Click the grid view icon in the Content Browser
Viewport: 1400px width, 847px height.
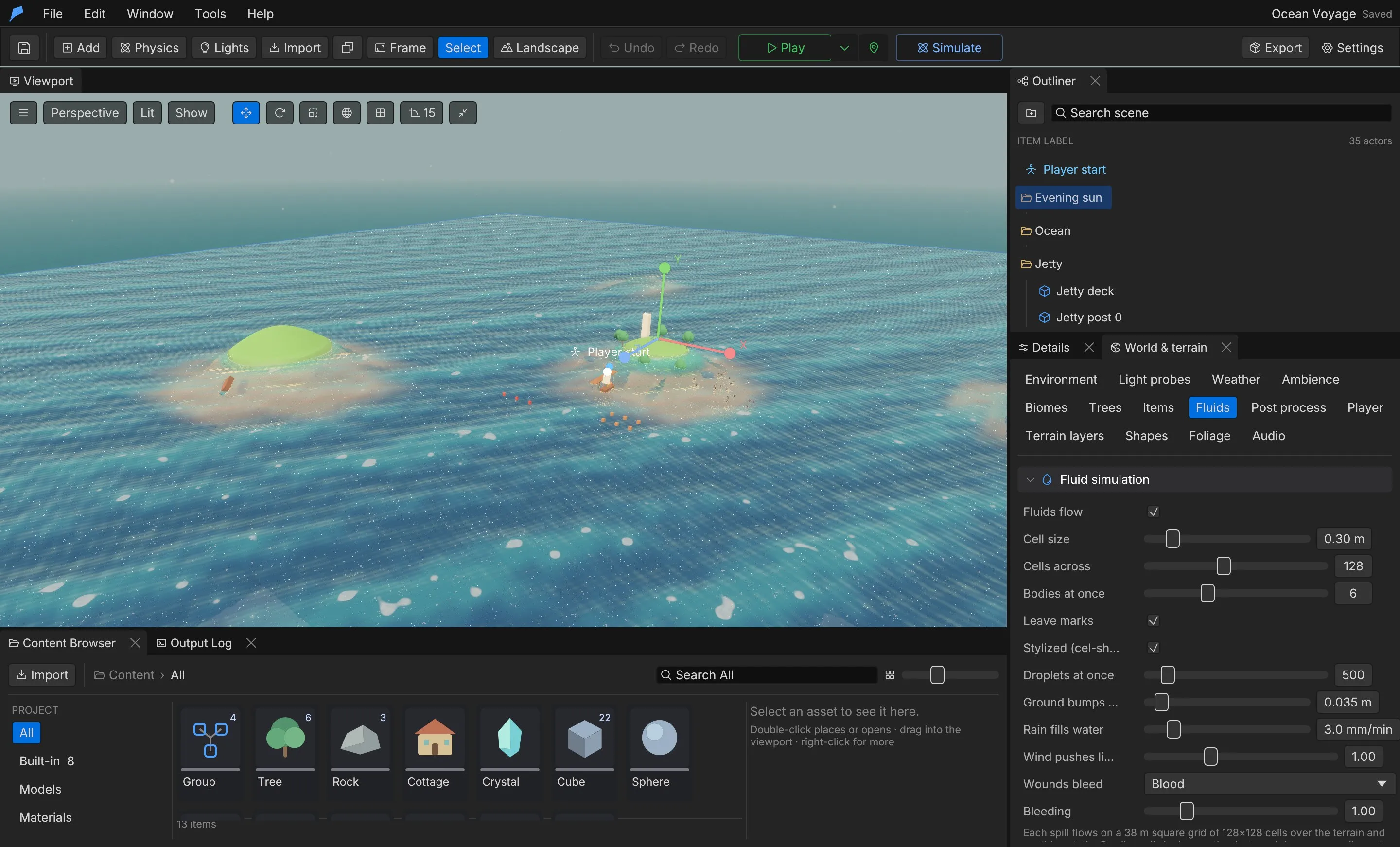click(x=890, y=675)
